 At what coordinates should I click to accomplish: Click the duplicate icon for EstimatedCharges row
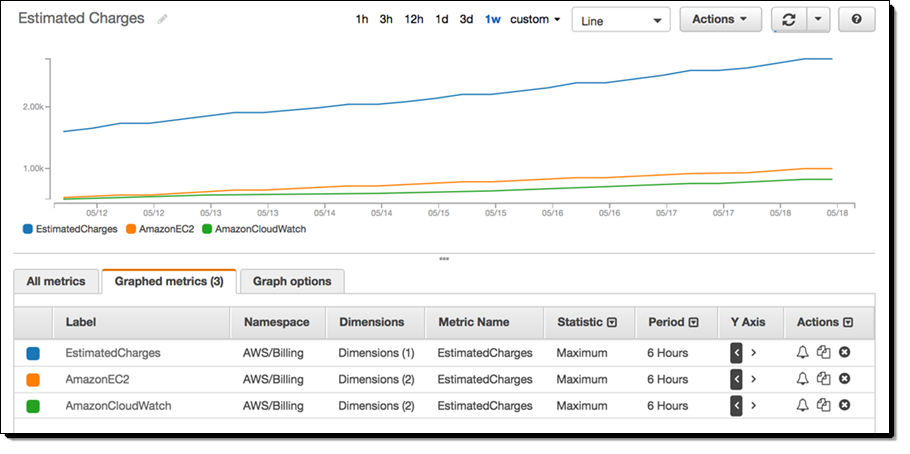click(823, 352)
